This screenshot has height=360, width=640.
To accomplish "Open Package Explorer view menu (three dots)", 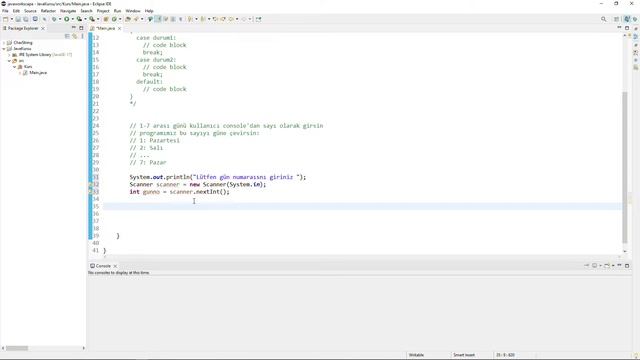I will [x=82, y=36].
